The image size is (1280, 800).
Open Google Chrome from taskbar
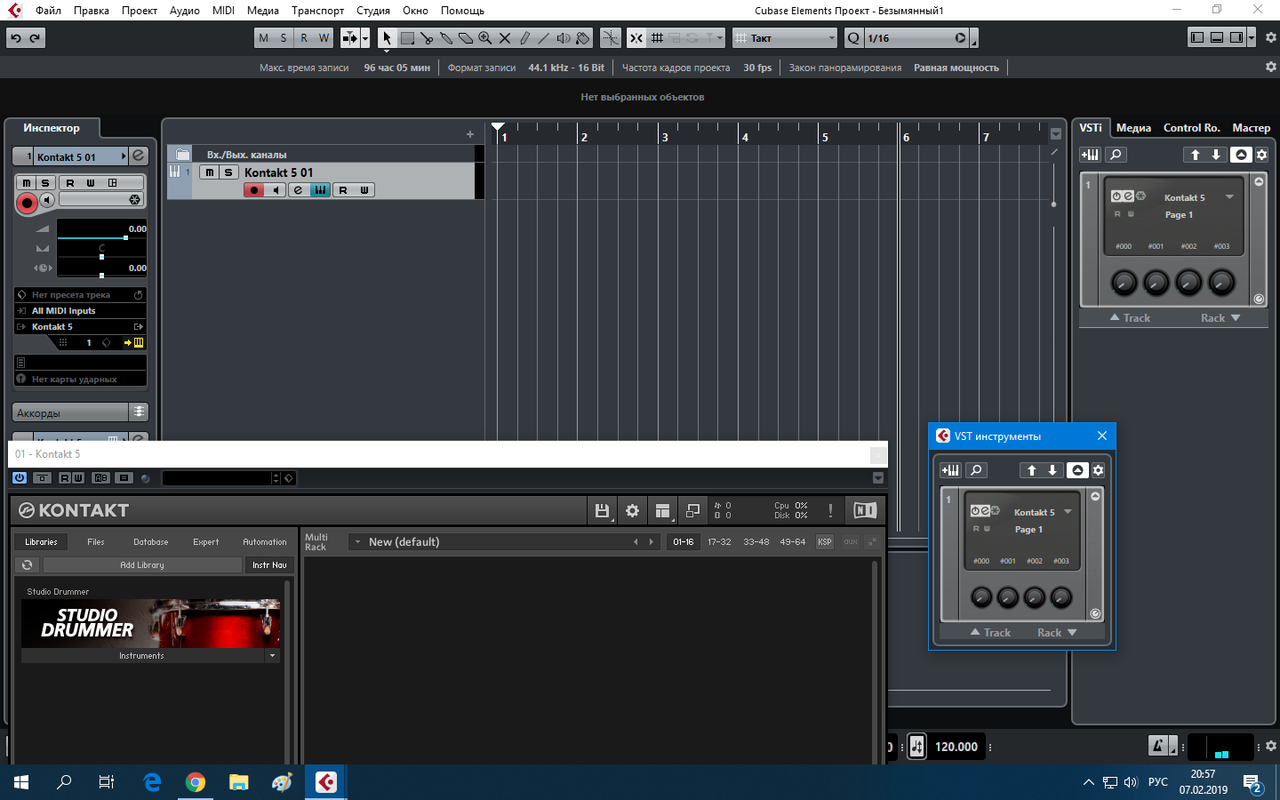coord(195,782)
